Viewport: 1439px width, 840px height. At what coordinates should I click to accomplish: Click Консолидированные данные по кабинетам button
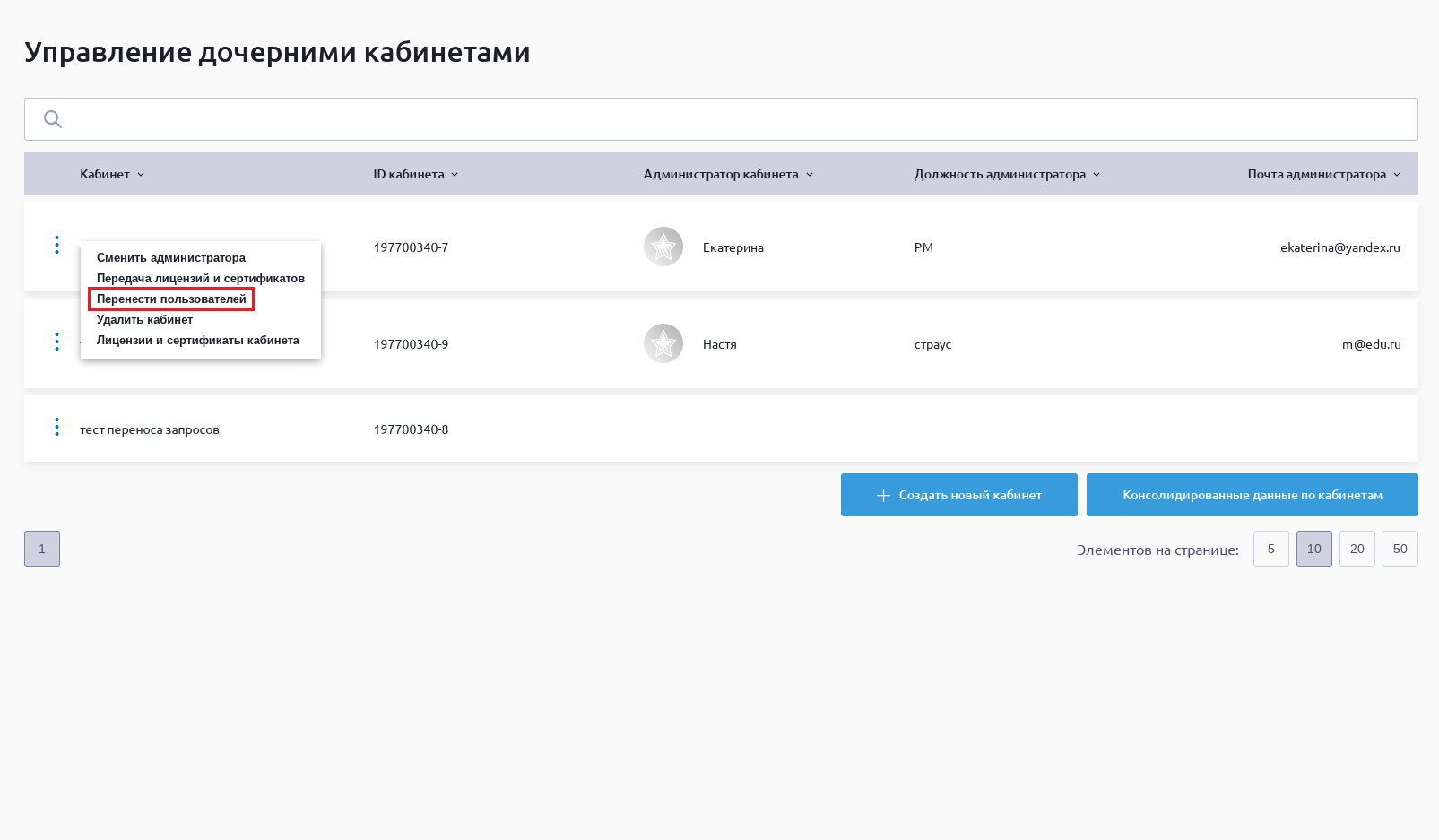coord(1252,495)
